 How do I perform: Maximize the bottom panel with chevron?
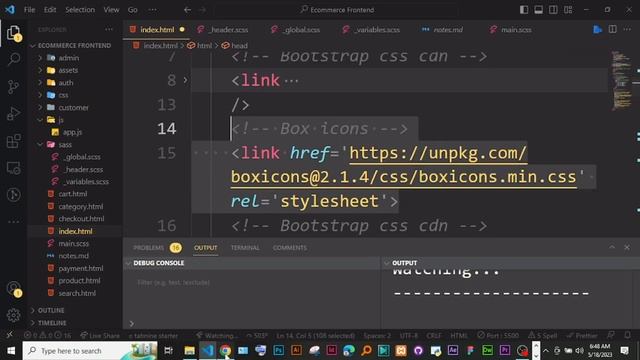pos(612,247)
